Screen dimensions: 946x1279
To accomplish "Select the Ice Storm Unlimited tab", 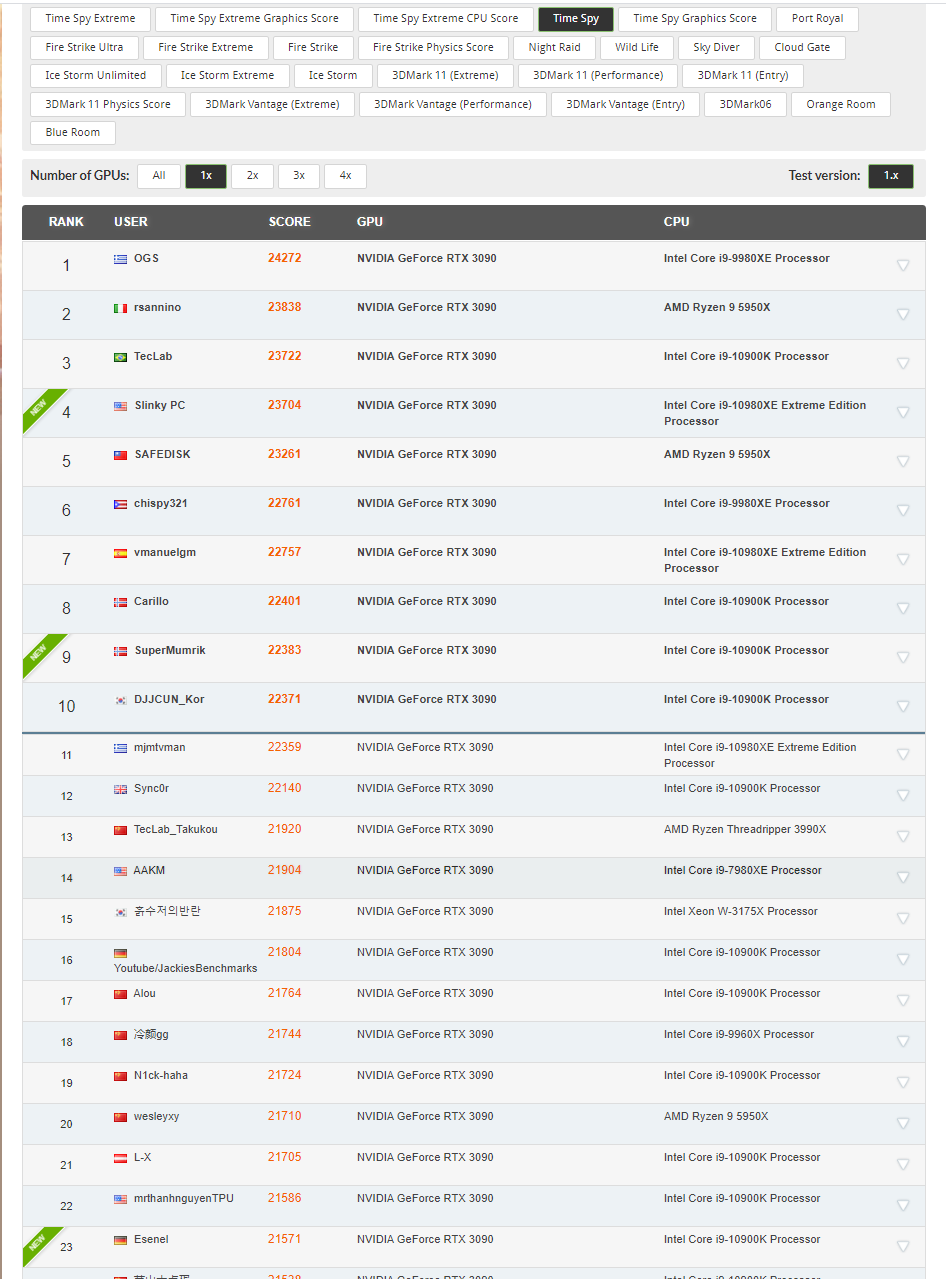I will [95, 76].
